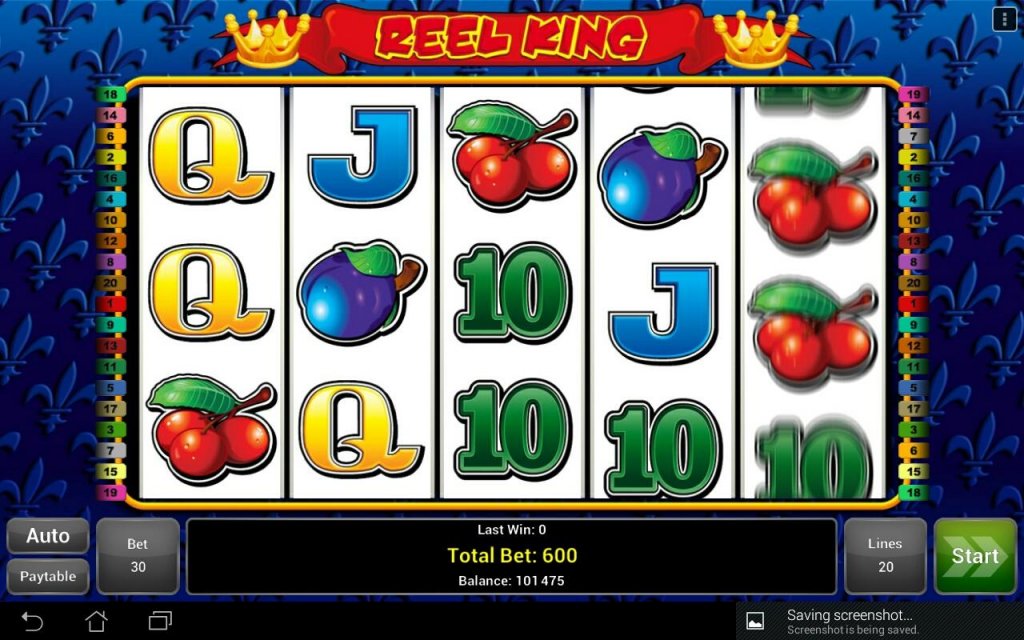Viewport: 1024px width, 640px height.
Task: Select payline marker 18 on left side
Action: 110,95
